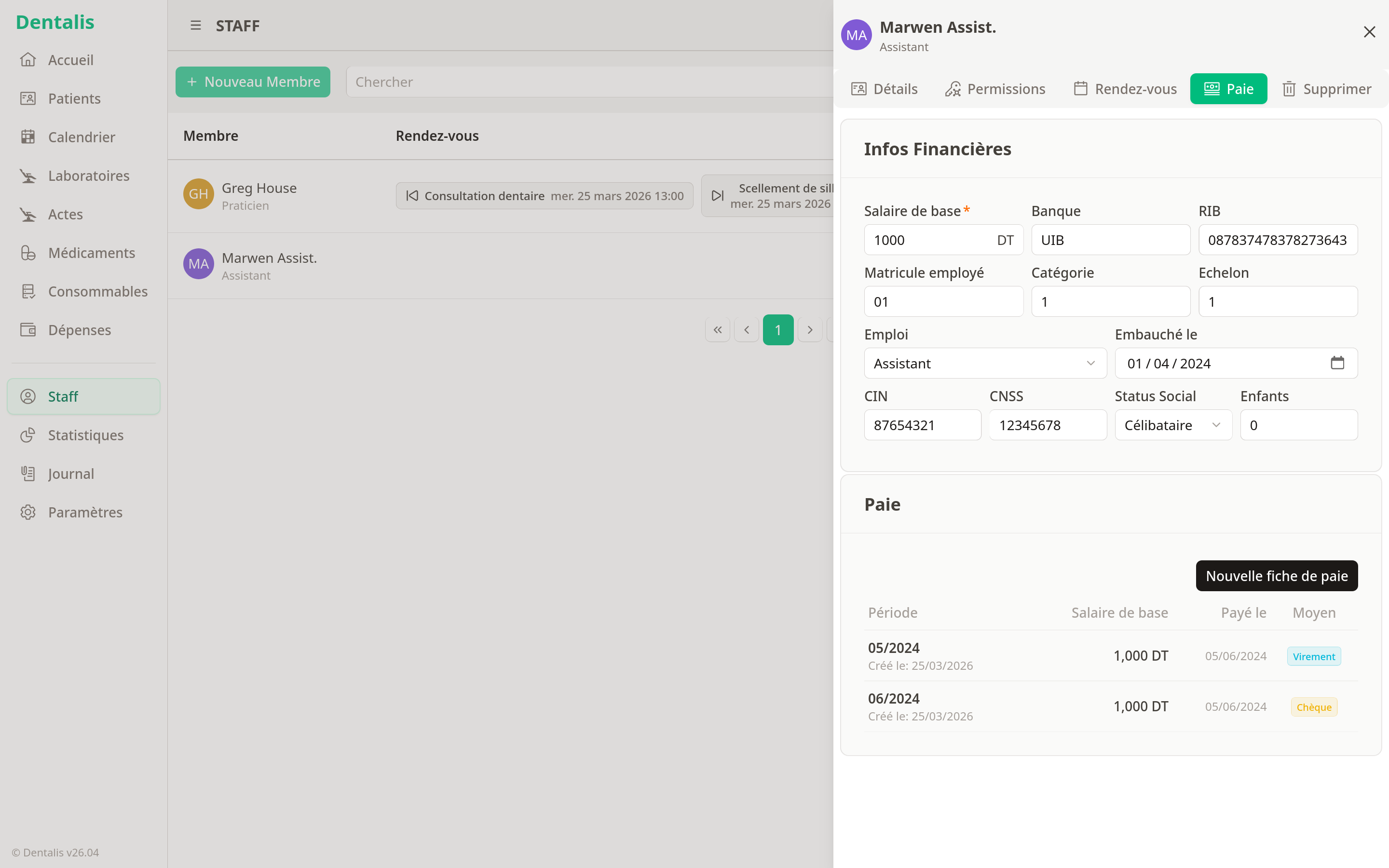Open the Status Social dropdown
The height and width of the screenshot is (868, 1389).
point(1172,425)
